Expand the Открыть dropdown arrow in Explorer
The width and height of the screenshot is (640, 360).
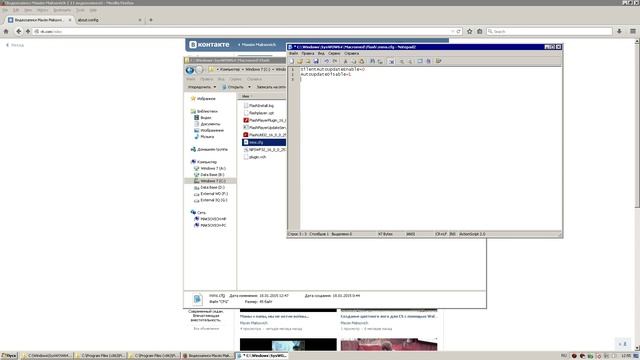pyautogui.click(x=249, y=87)
